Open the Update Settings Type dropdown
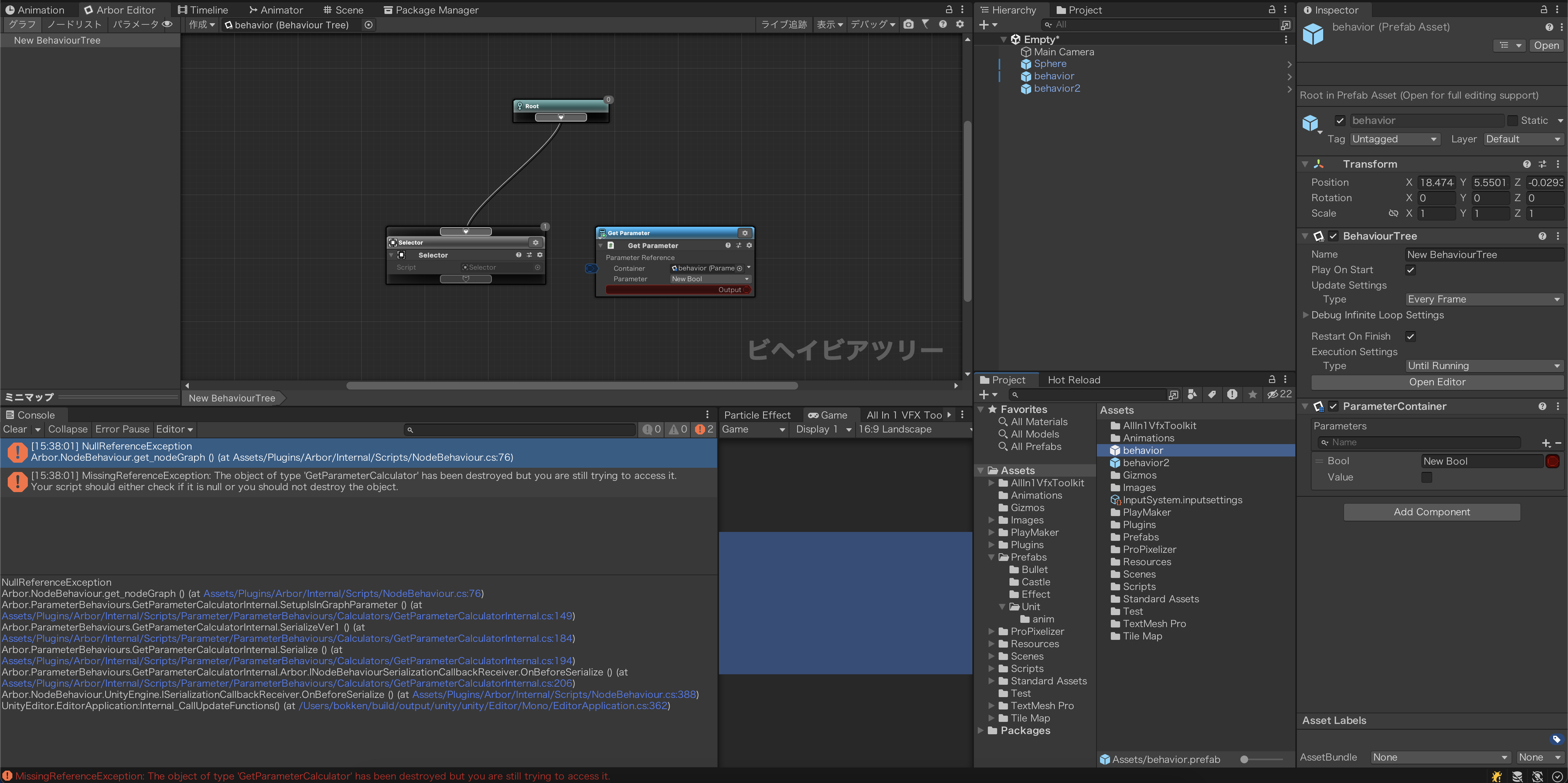This screenshot has height=783, width=1568. tap(1483, 299)
